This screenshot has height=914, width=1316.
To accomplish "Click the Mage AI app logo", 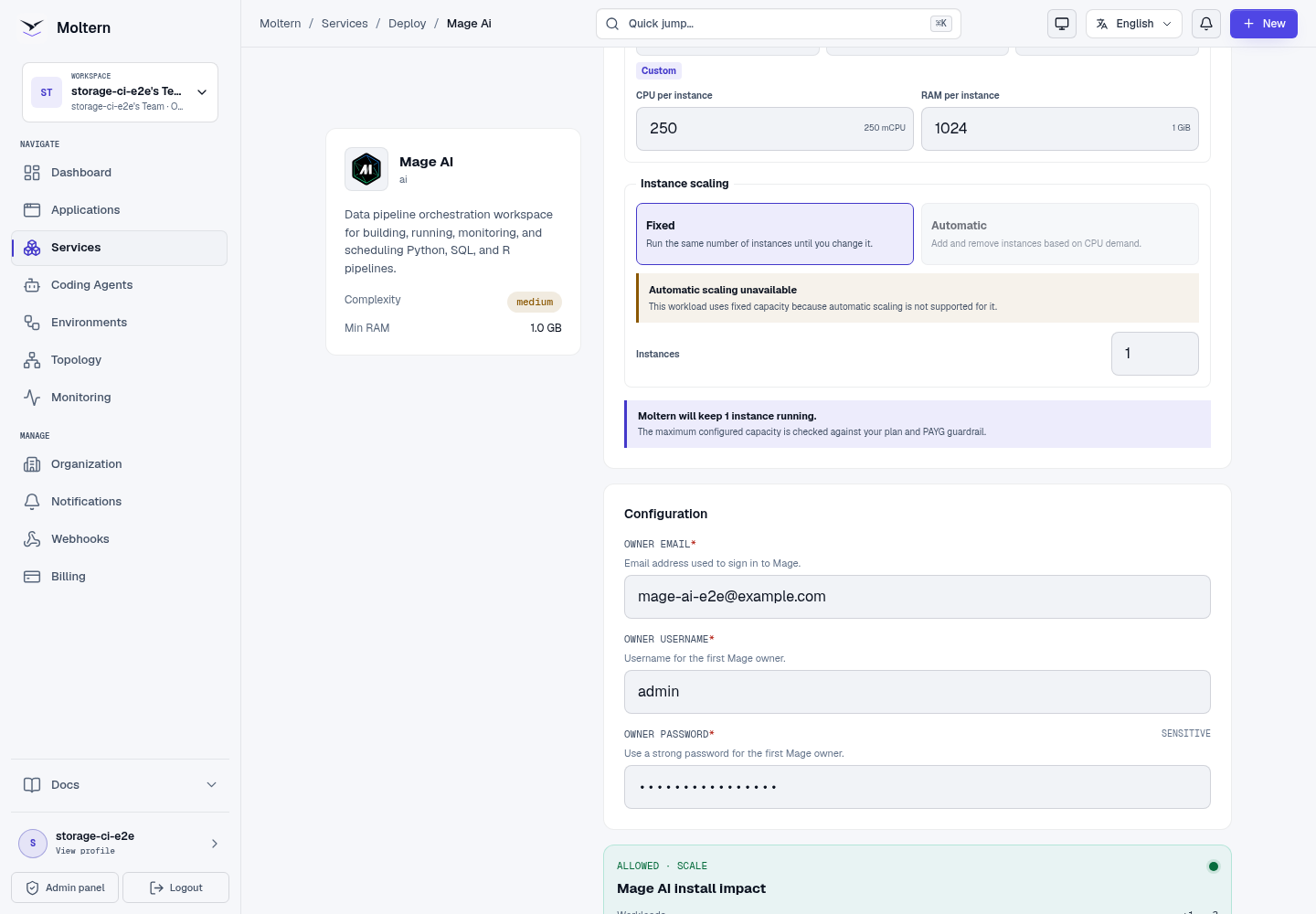I will coord(366,169).
